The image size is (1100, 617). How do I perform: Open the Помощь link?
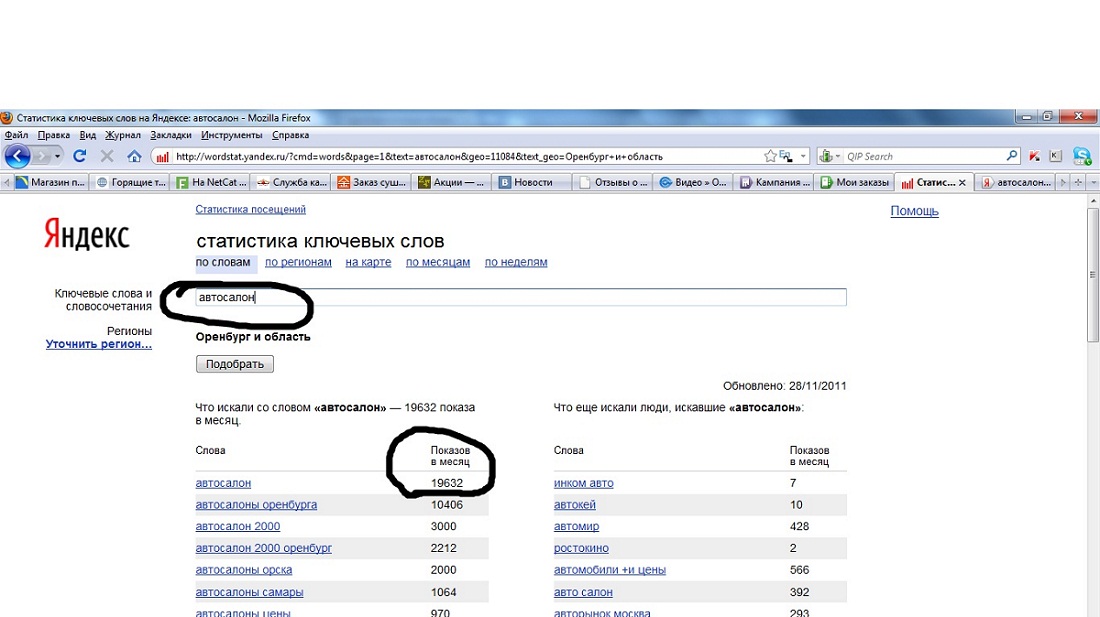914,211
